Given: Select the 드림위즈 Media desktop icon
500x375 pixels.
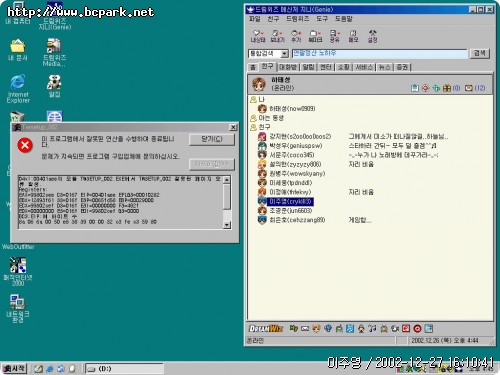Looking at the screenshot, I should [x=54, y=52].
